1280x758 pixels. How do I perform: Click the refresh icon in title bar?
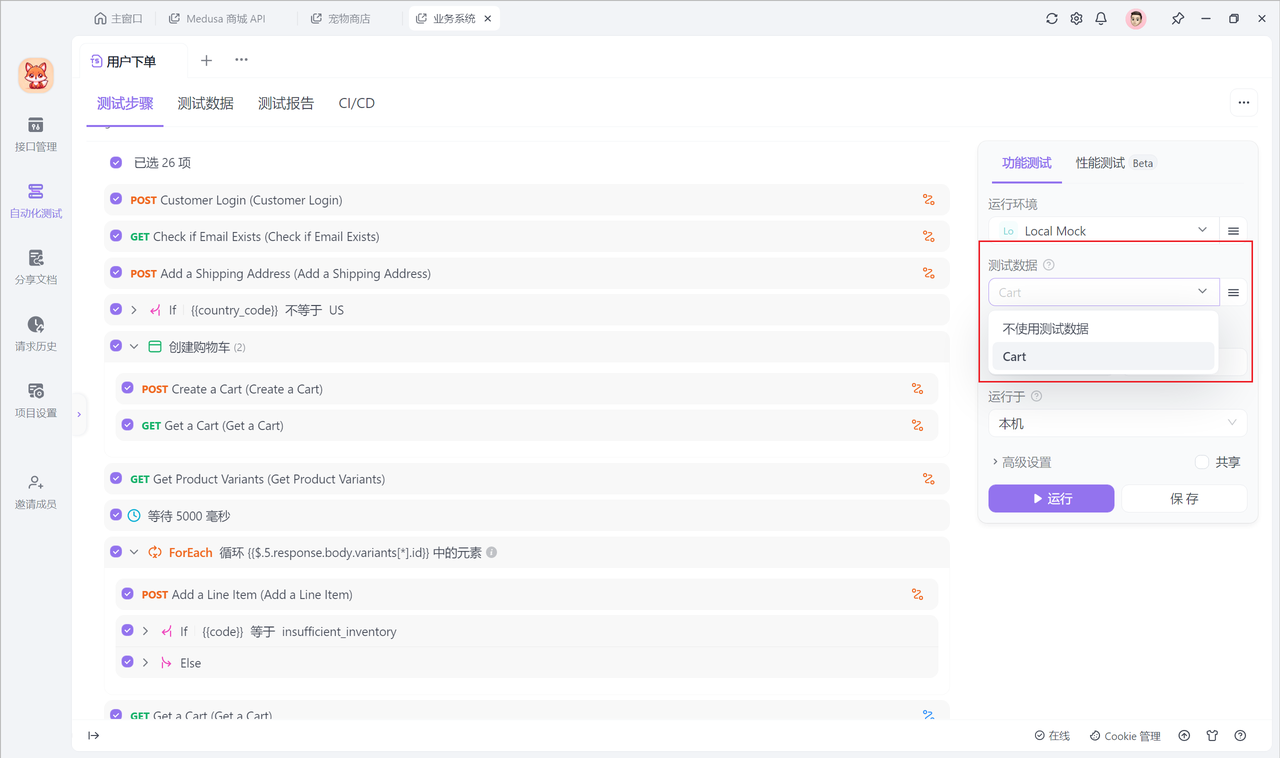[x=1052, y=18]
